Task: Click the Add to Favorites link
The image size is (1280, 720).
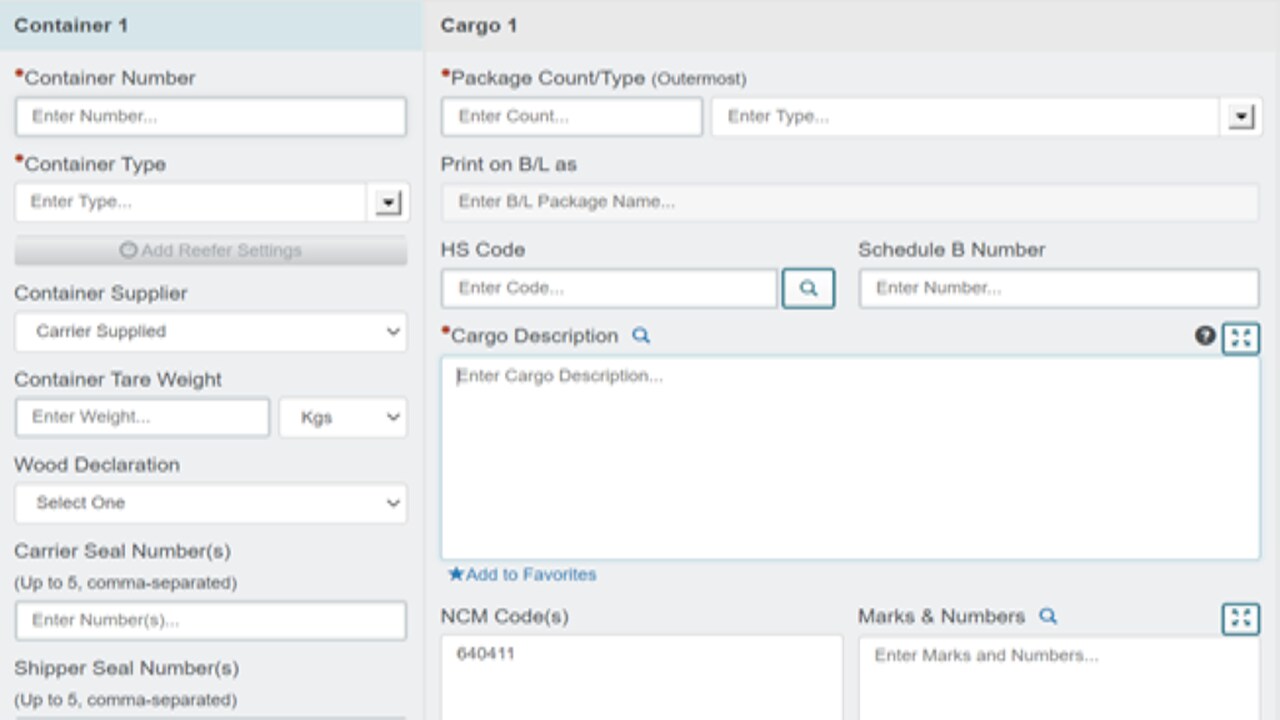Action: click(522, 574)
